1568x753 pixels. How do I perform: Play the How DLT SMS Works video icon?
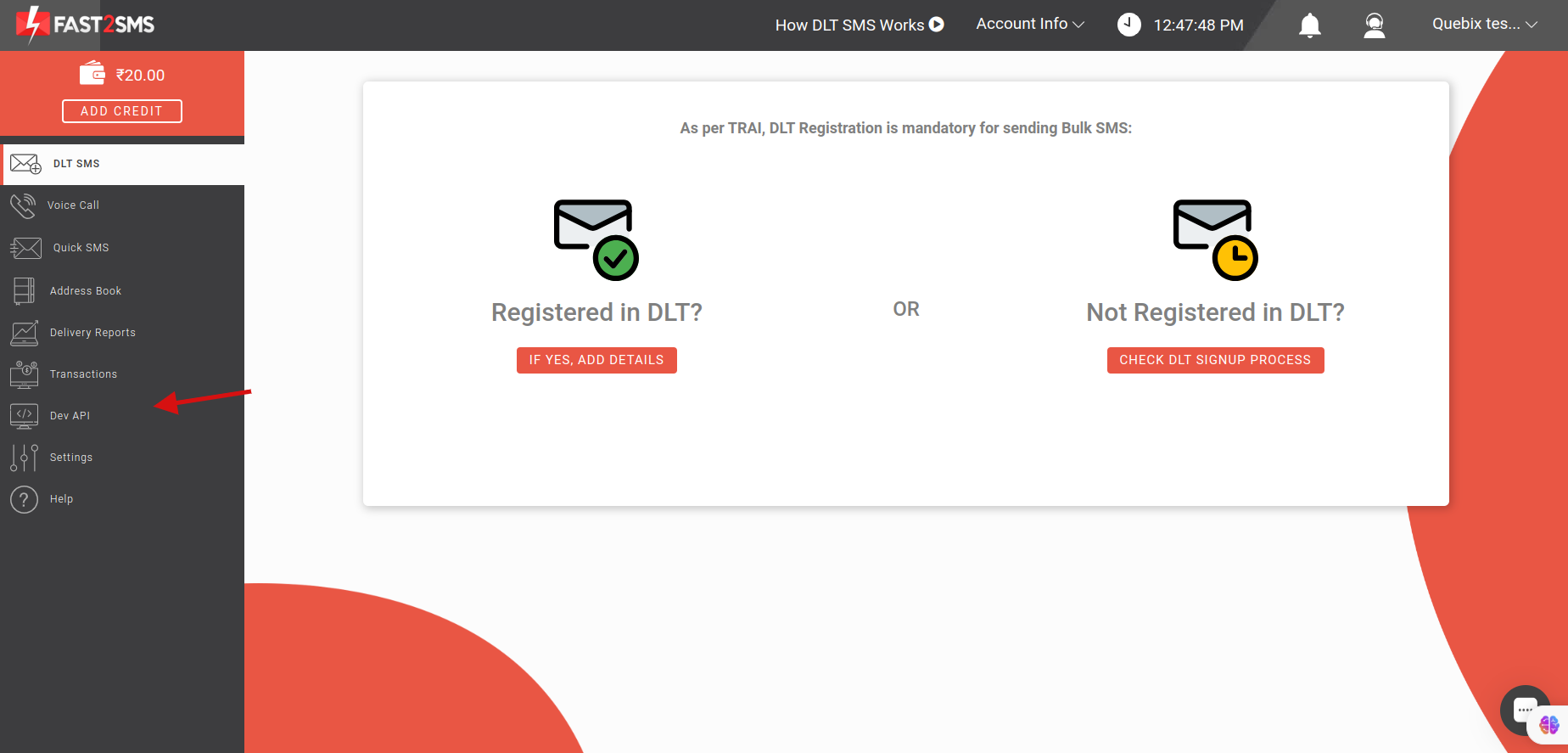coord(937,25)
